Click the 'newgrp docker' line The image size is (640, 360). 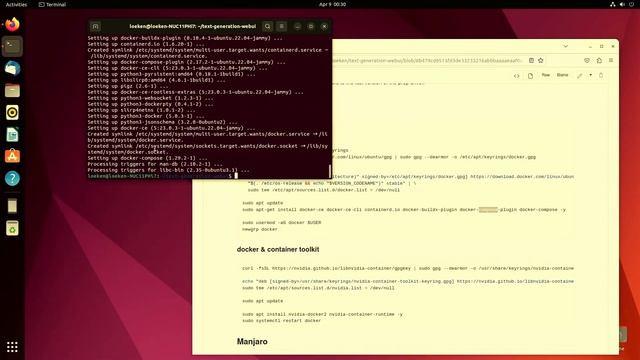coord(260,229)
